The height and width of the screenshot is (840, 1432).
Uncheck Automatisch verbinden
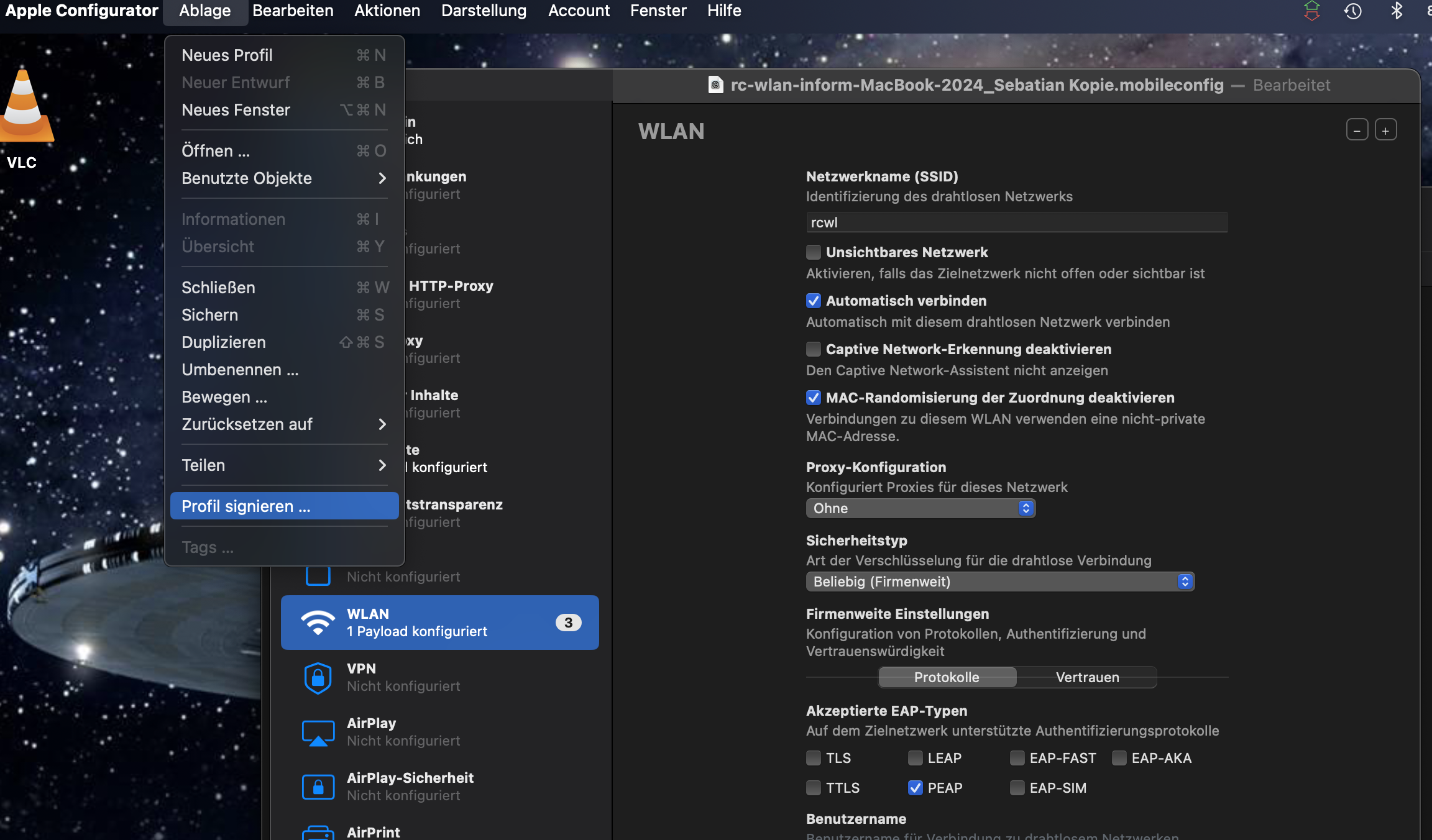click(814, 301)
